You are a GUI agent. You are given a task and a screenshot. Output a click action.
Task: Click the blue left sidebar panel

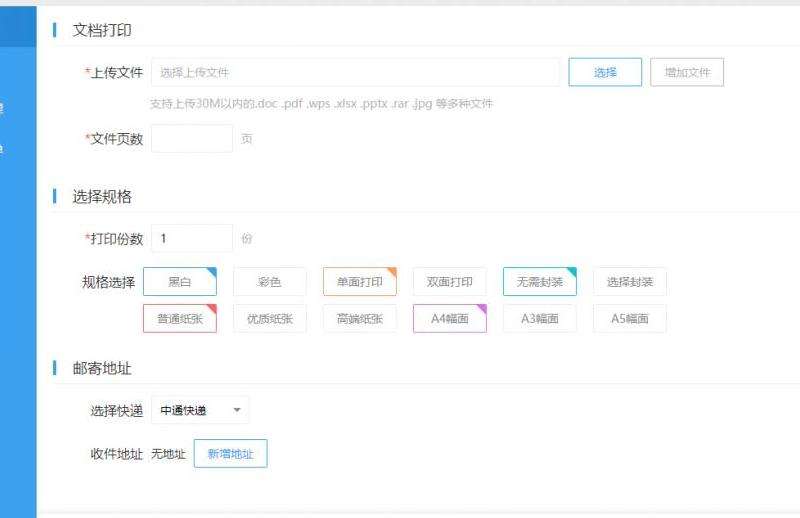[x=18, y=300]
